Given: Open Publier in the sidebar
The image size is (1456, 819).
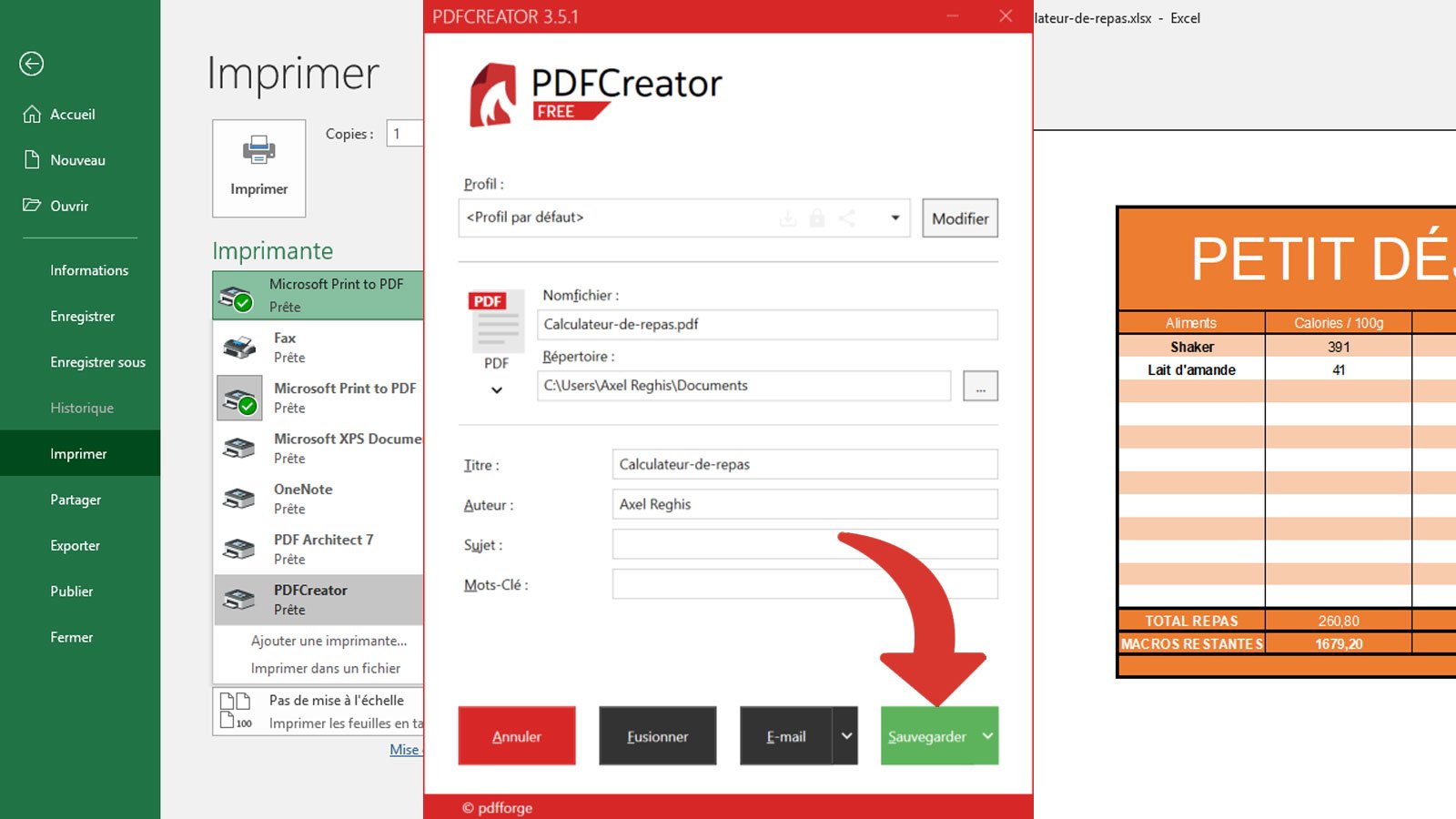Looking at the screenshot, I should (x=72, y=591).
